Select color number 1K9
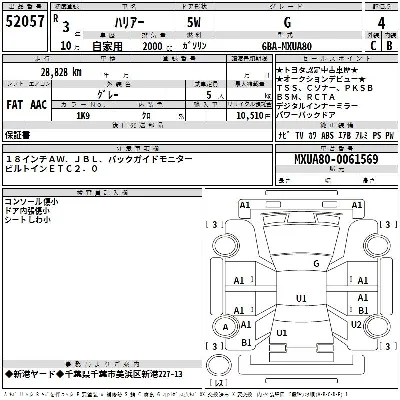400x400 pixels. coord(83,116)
